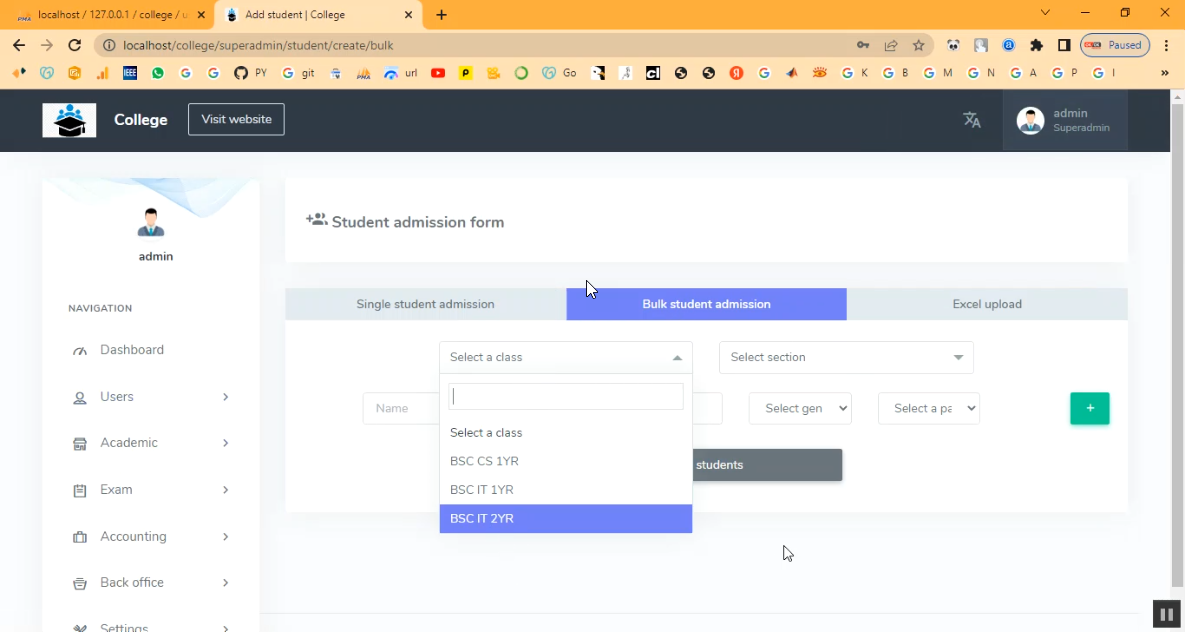Go back to previous page
The image size is (1185, 632).
(x=19, y=45)
